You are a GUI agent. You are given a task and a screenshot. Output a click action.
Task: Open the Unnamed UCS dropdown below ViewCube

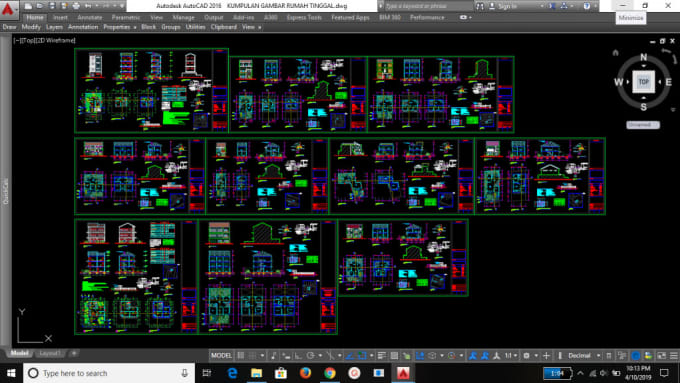click(643, 125)
